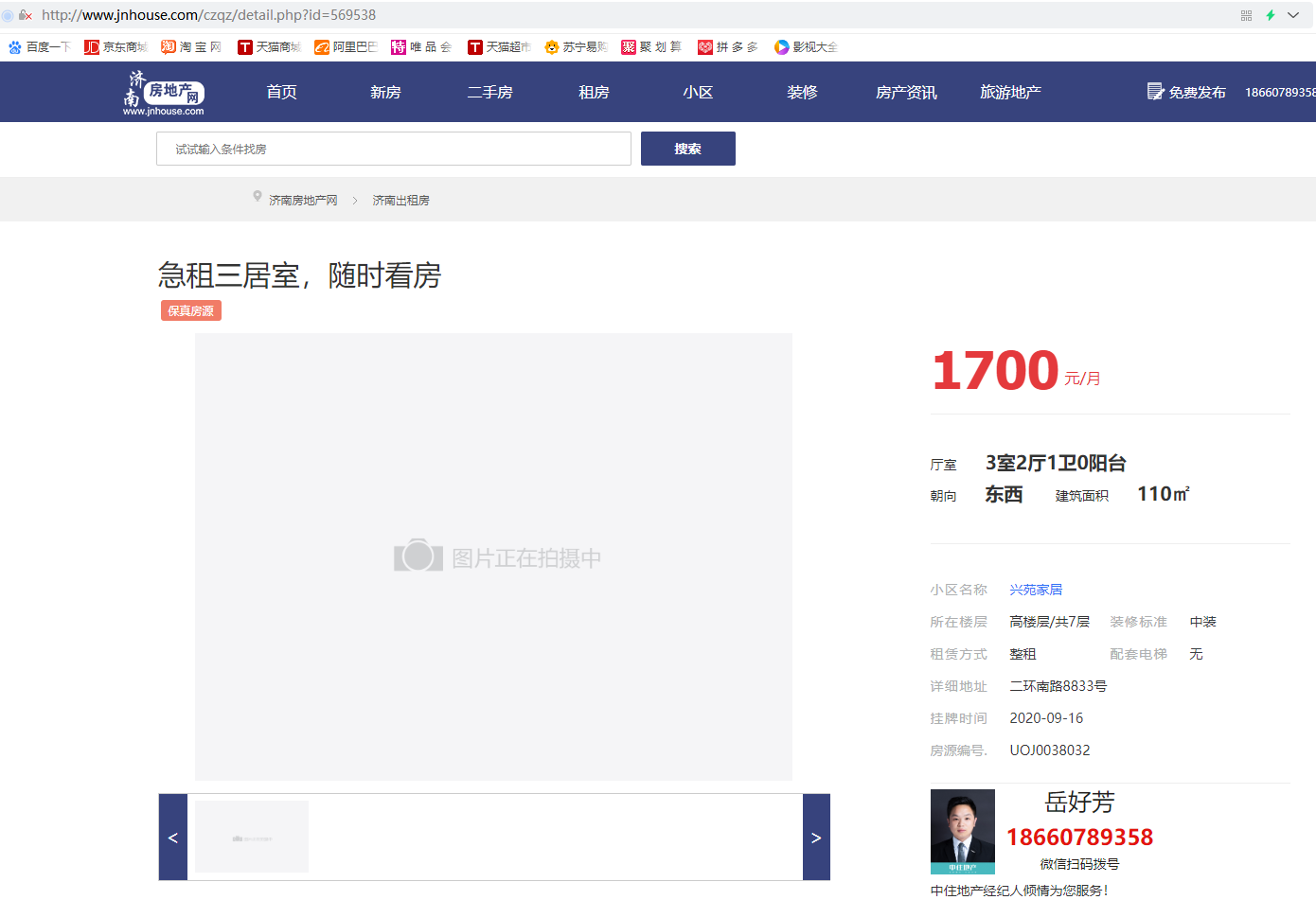The height and width of the screenshot is (900, 1316).
Task: Show the previous photo thumbnail
Action: [173, 838]
